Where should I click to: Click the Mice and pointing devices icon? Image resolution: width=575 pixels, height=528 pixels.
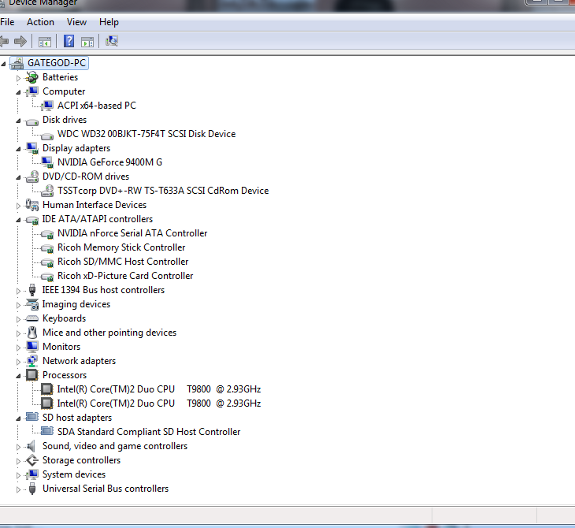(x=32, y=333)
